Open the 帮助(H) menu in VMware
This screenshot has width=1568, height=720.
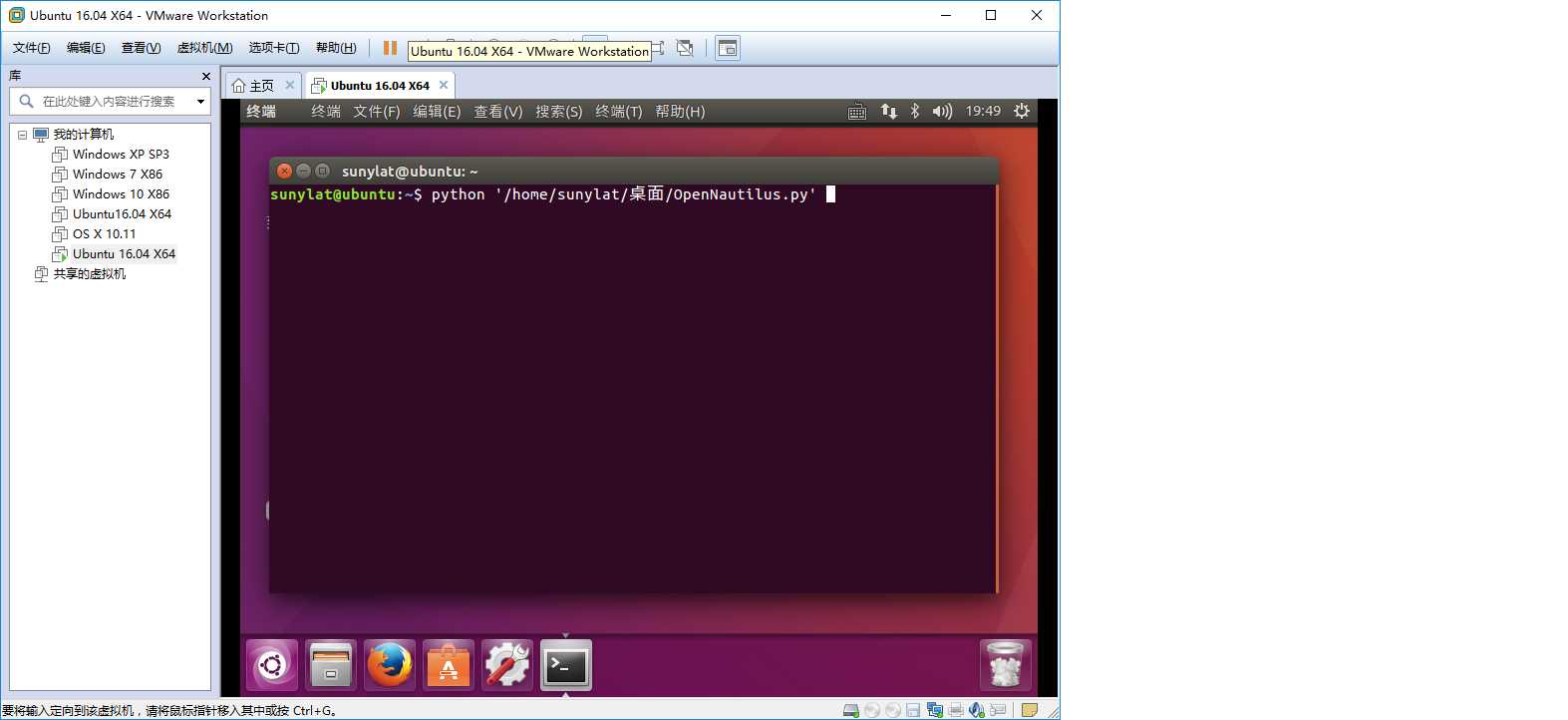[x=336, y=48]
